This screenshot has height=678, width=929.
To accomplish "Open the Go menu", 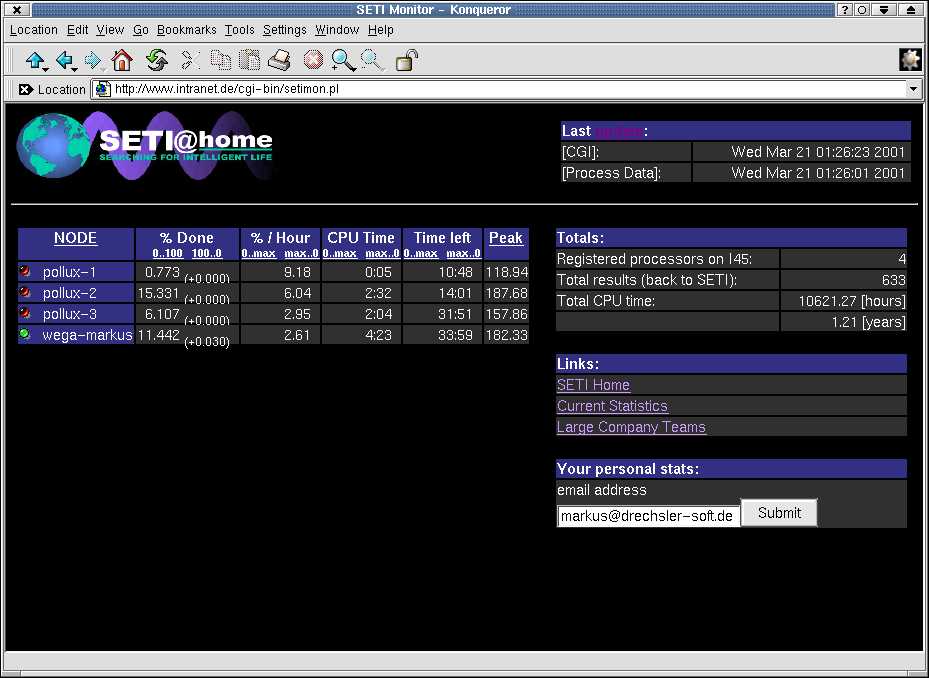I will 140,30.
